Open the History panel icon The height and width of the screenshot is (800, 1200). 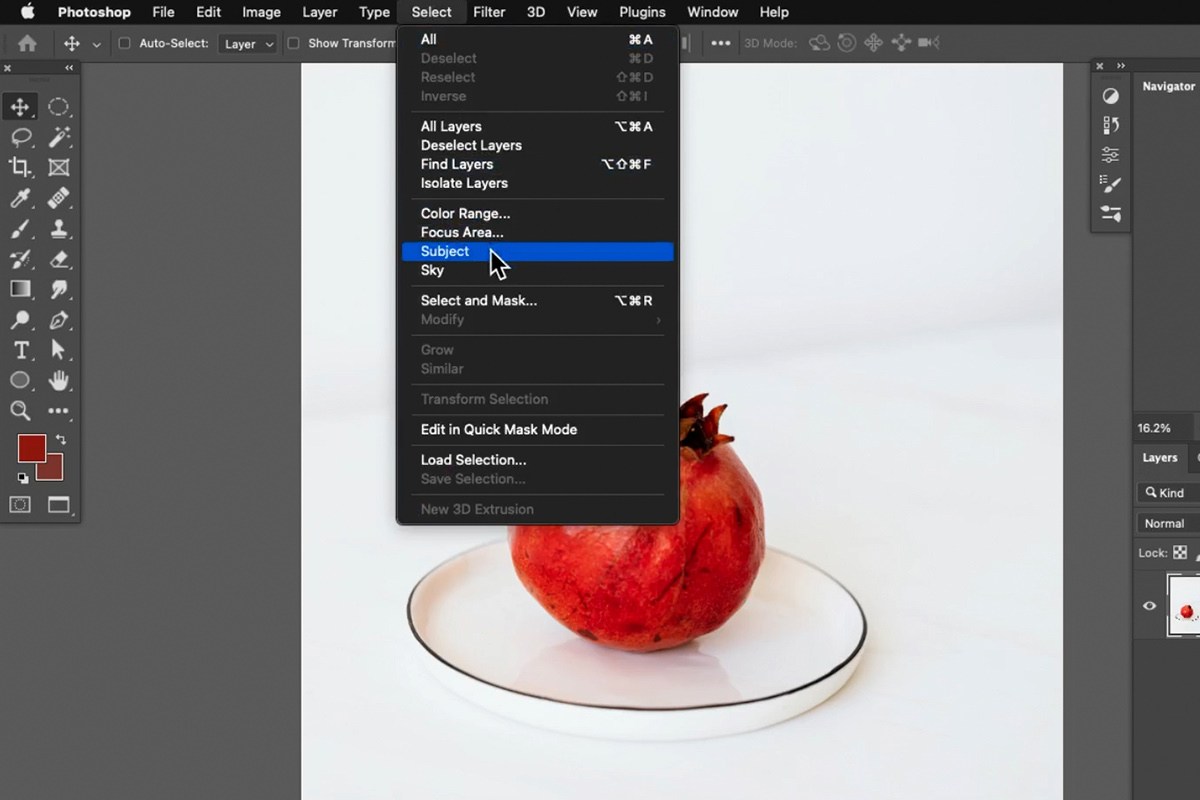tap(1111, 125)
